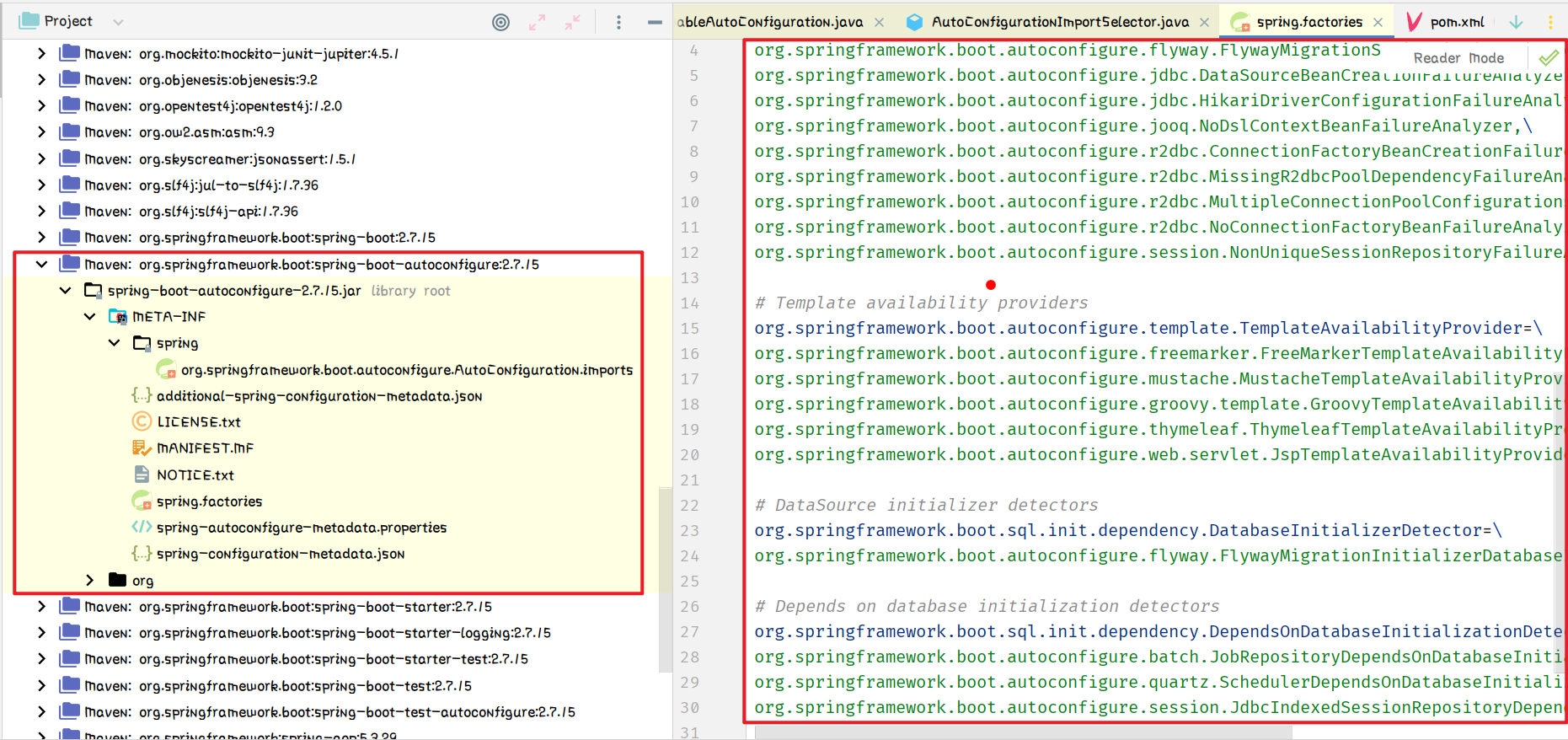Expand the mockito-junit-jupiter:4.5.1 library

[x=41, y=54]
